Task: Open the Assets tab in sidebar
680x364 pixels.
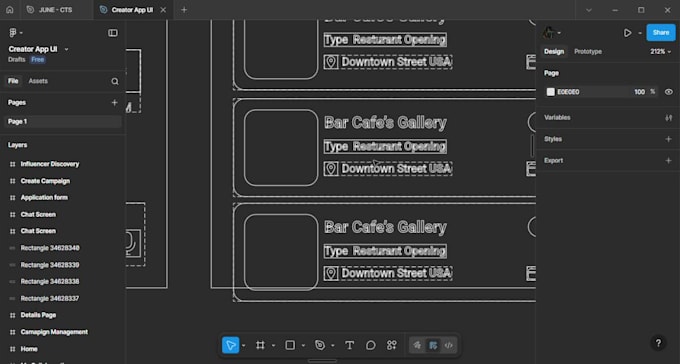Action: (38, 81)
